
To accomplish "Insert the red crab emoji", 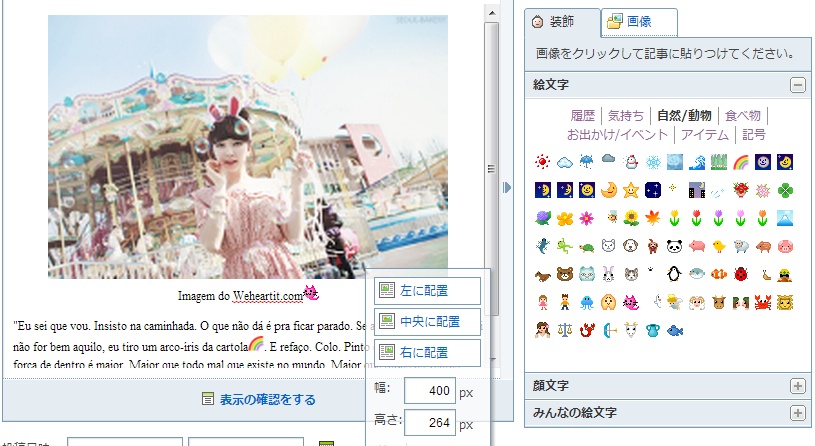I will 763,302.
